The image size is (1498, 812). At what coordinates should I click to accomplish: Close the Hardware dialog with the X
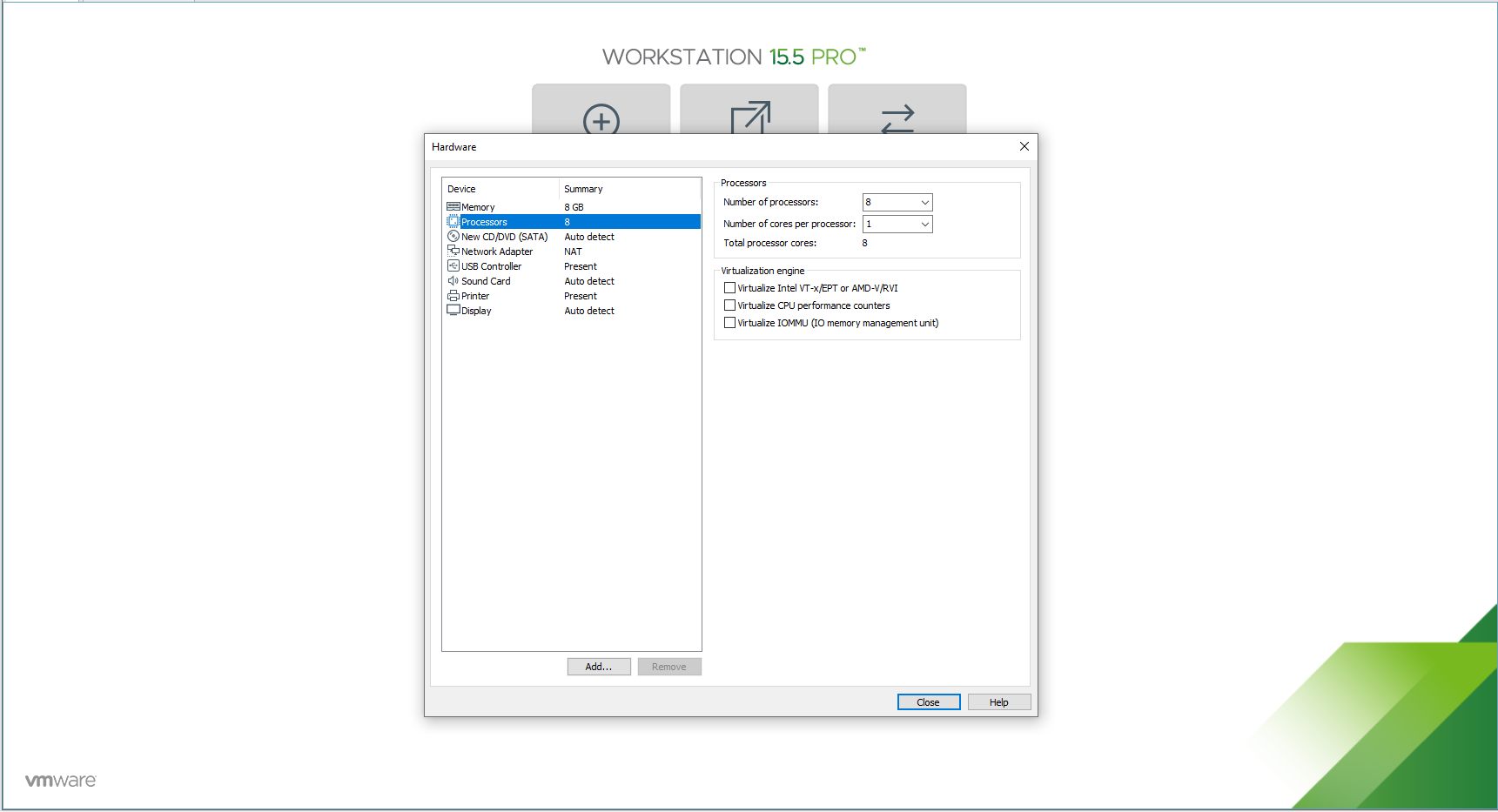click(1024, 146)
